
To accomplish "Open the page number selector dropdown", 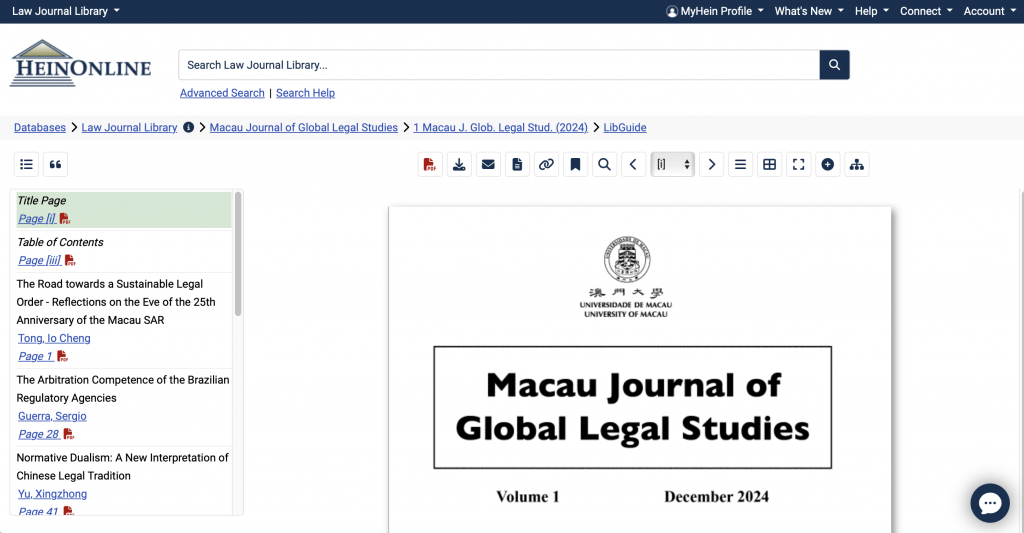I will point(672,165).
